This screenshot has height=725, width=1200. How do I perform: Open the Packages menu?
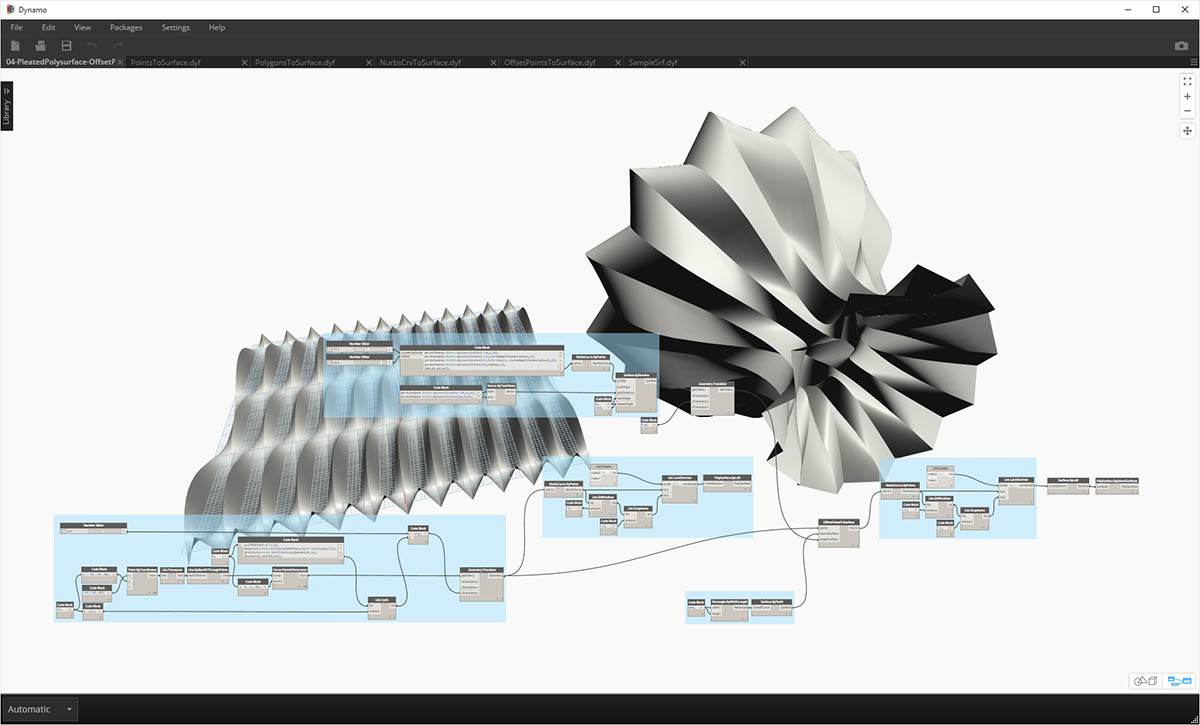126,27
